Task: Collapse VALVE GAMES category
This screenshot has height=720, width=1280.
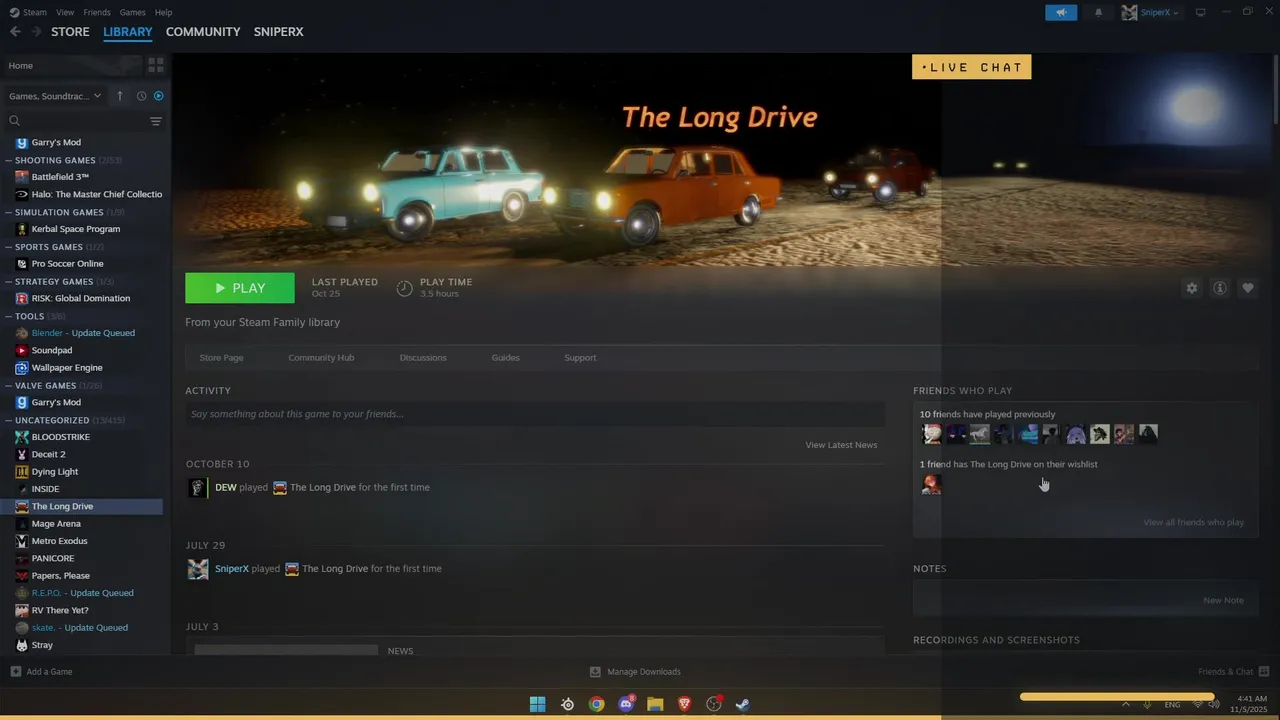Action: (x=9, y=385)
